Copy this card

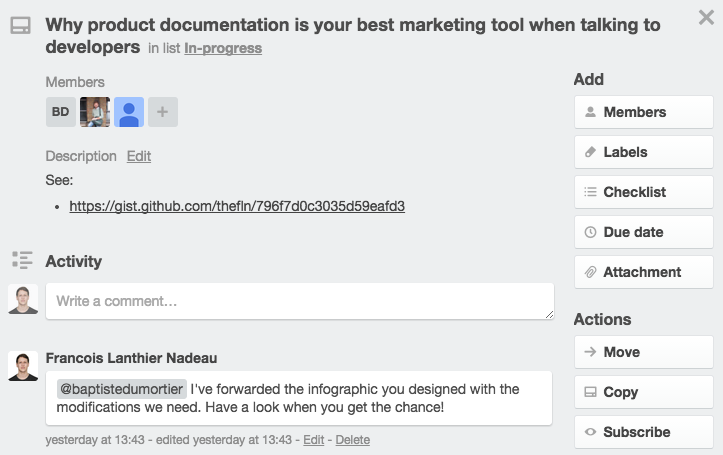643,392
